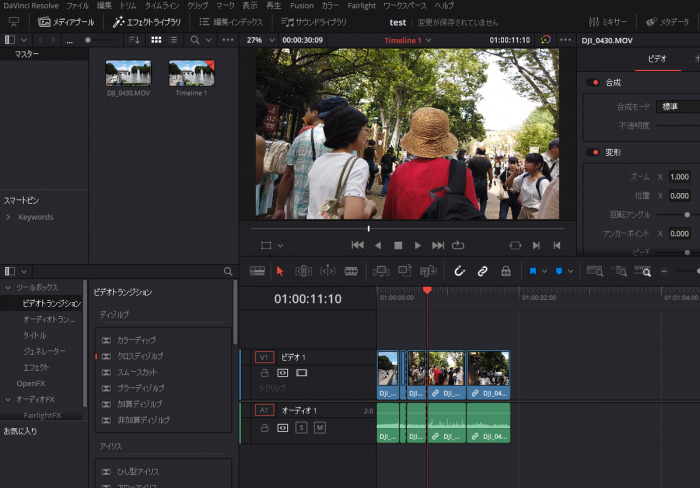Toggle auto track selector on Video 1
The height and width of the screenshot is (488, 700).
tap(283, 373)
